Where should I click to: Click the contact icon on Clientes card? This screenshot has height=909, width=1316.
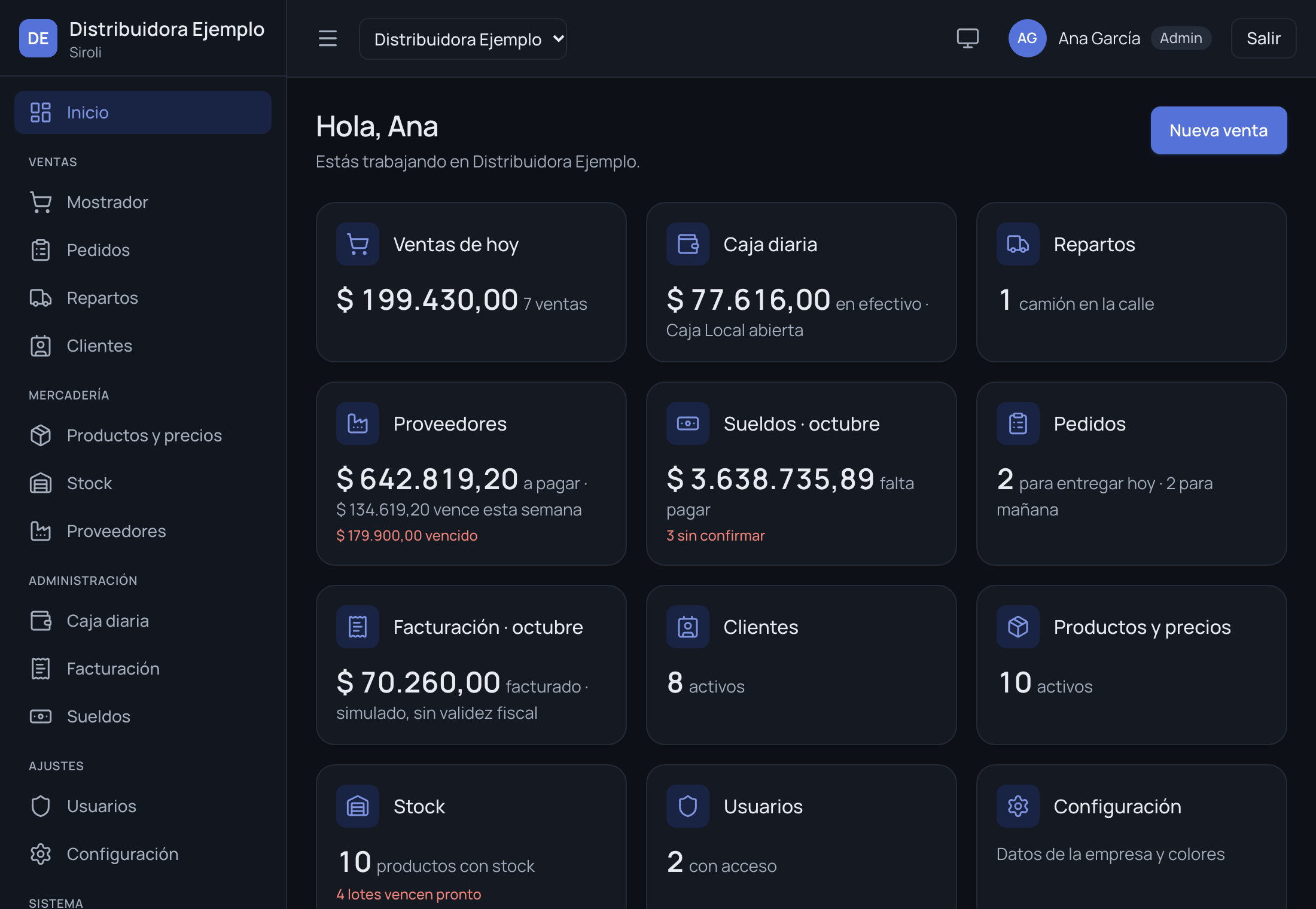coord(688,627)
